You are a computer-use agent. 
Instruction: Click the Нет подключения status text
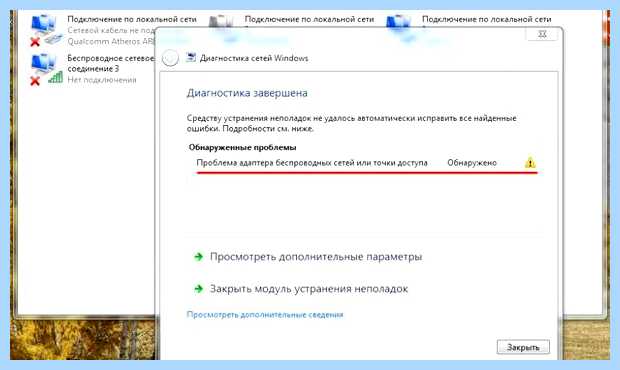(x=102, y=80)
